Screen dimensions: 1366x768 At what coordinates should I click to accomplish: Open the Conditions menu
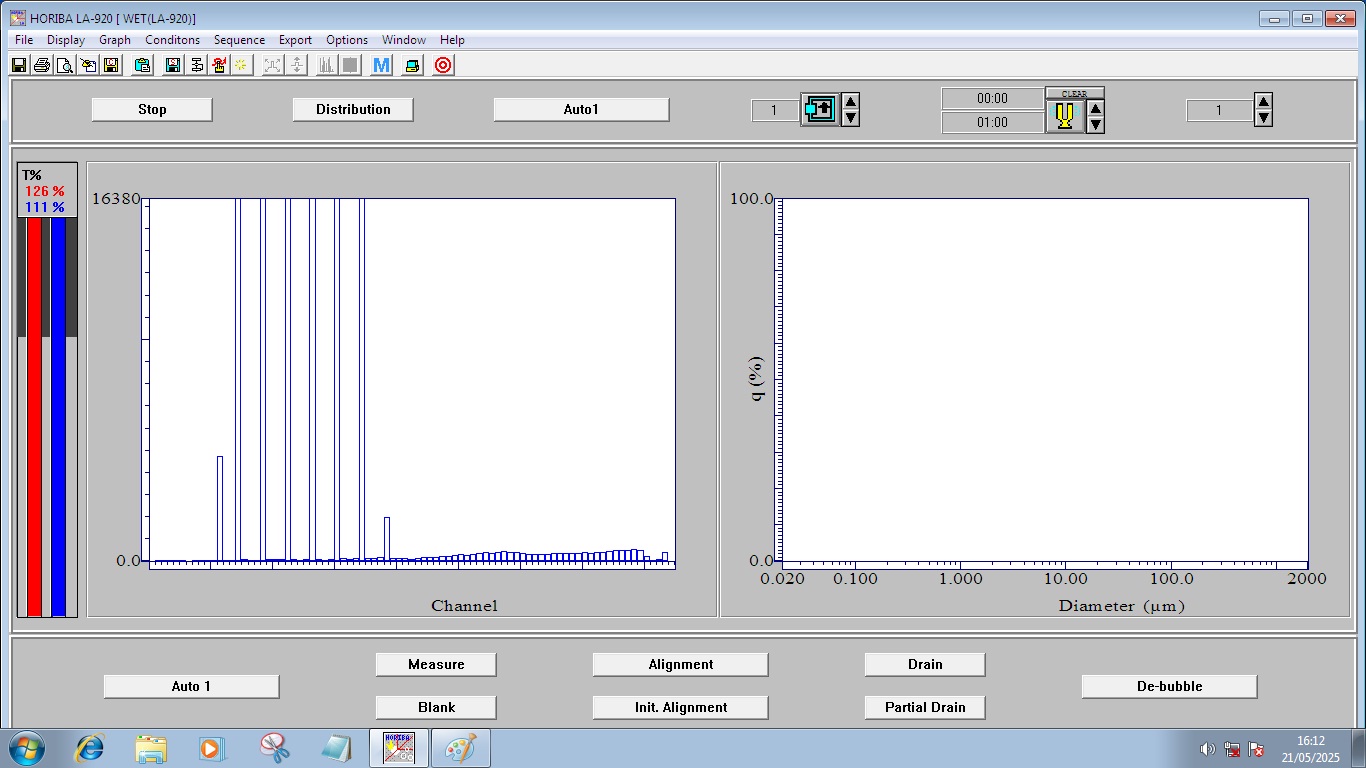172,40
